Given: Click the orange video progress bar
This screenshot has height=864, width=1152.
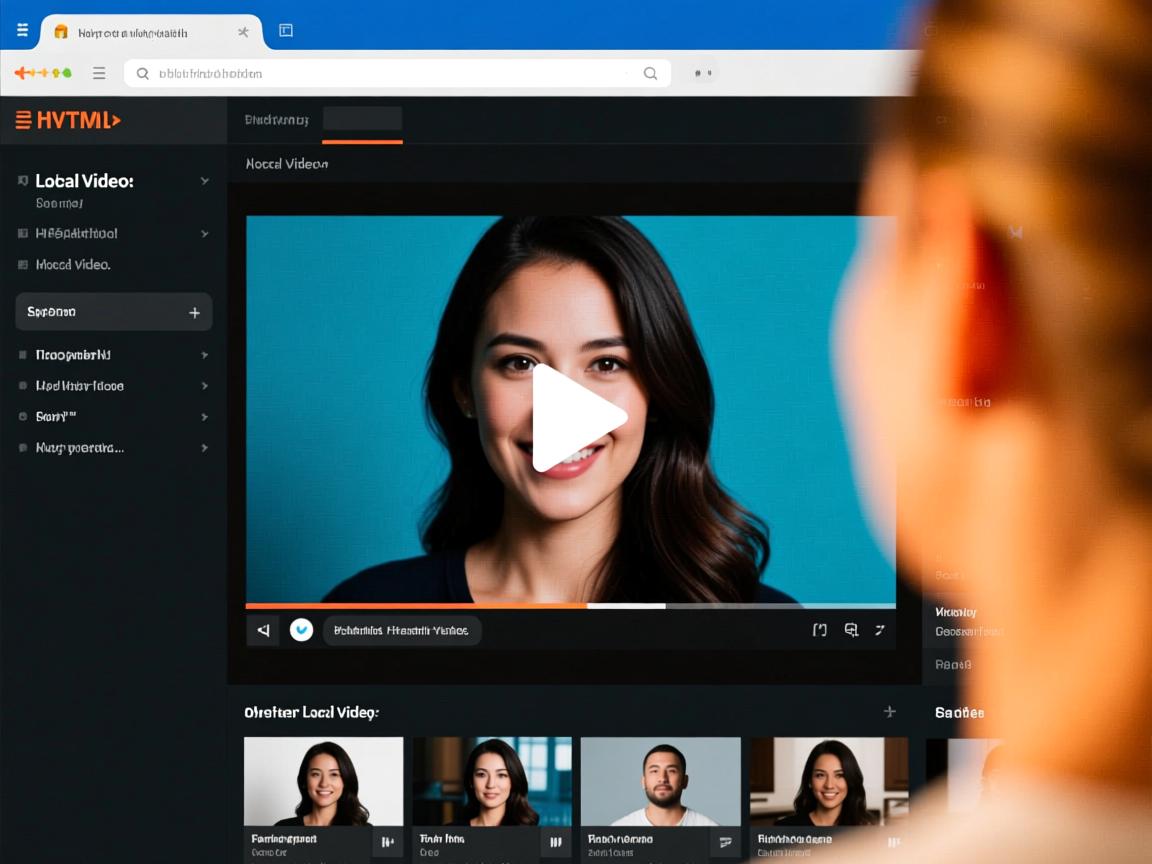Looking at the screenshot, I should [415, 606].
